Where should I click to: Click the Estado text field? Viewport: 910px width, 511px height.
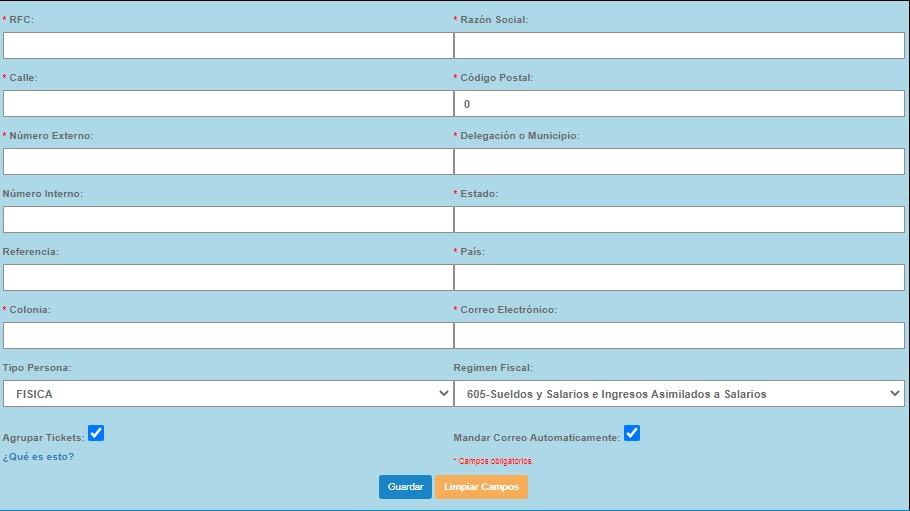tap(679, 220)
